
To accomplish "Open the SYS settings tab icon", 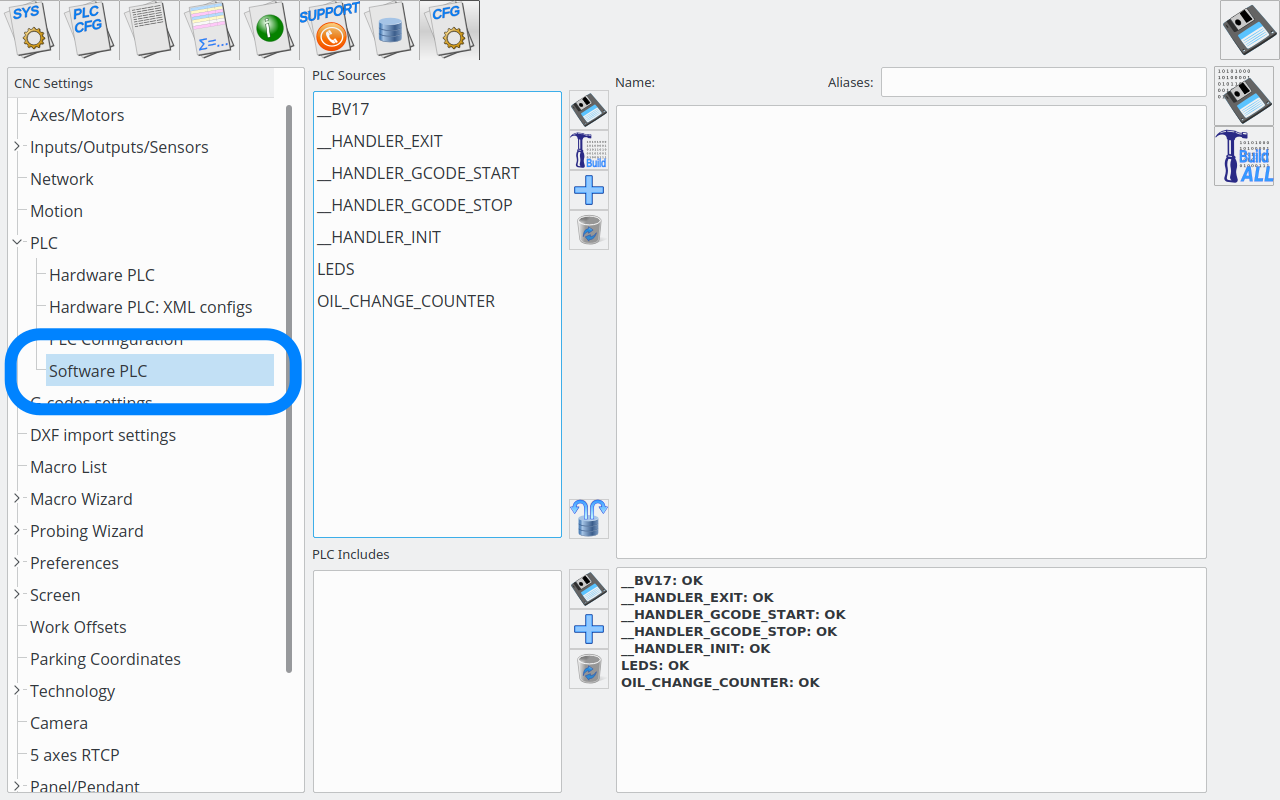I will (30, 30).
